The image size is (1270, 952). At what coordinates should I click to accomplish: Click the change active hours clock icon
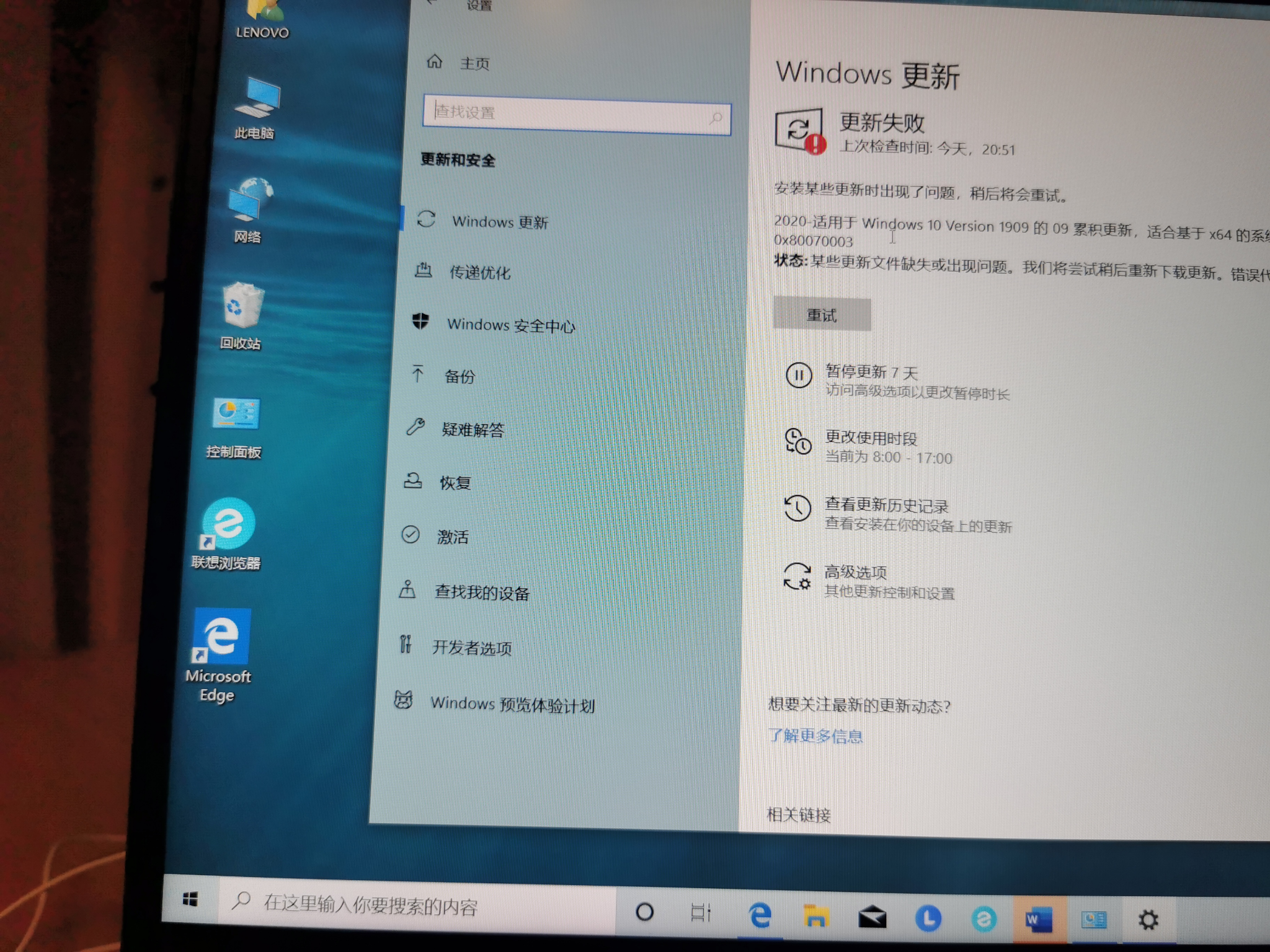[797, 441]
